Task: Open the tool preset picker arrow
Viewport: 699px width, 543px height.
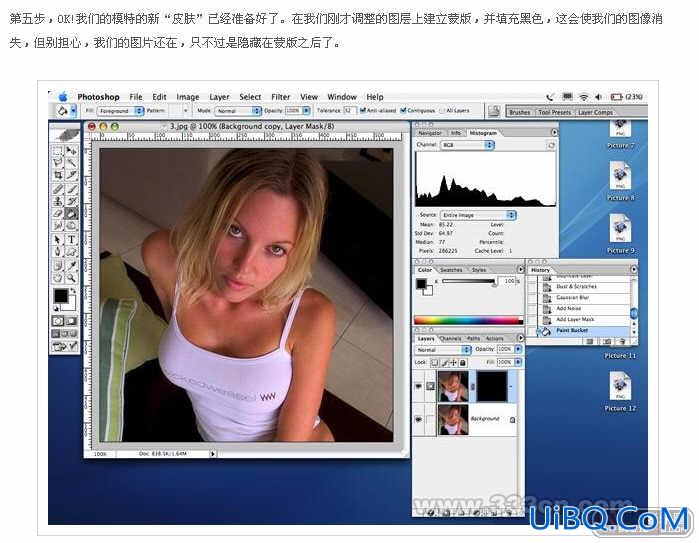Action: point(74,111)
